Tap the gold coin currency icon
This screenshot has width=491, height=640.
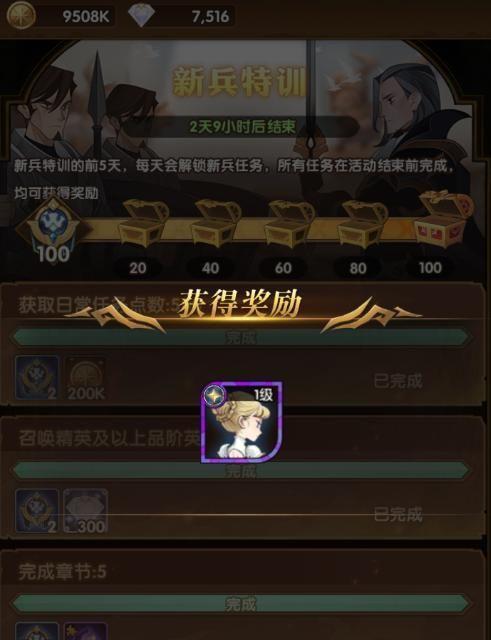pos(20,16)
